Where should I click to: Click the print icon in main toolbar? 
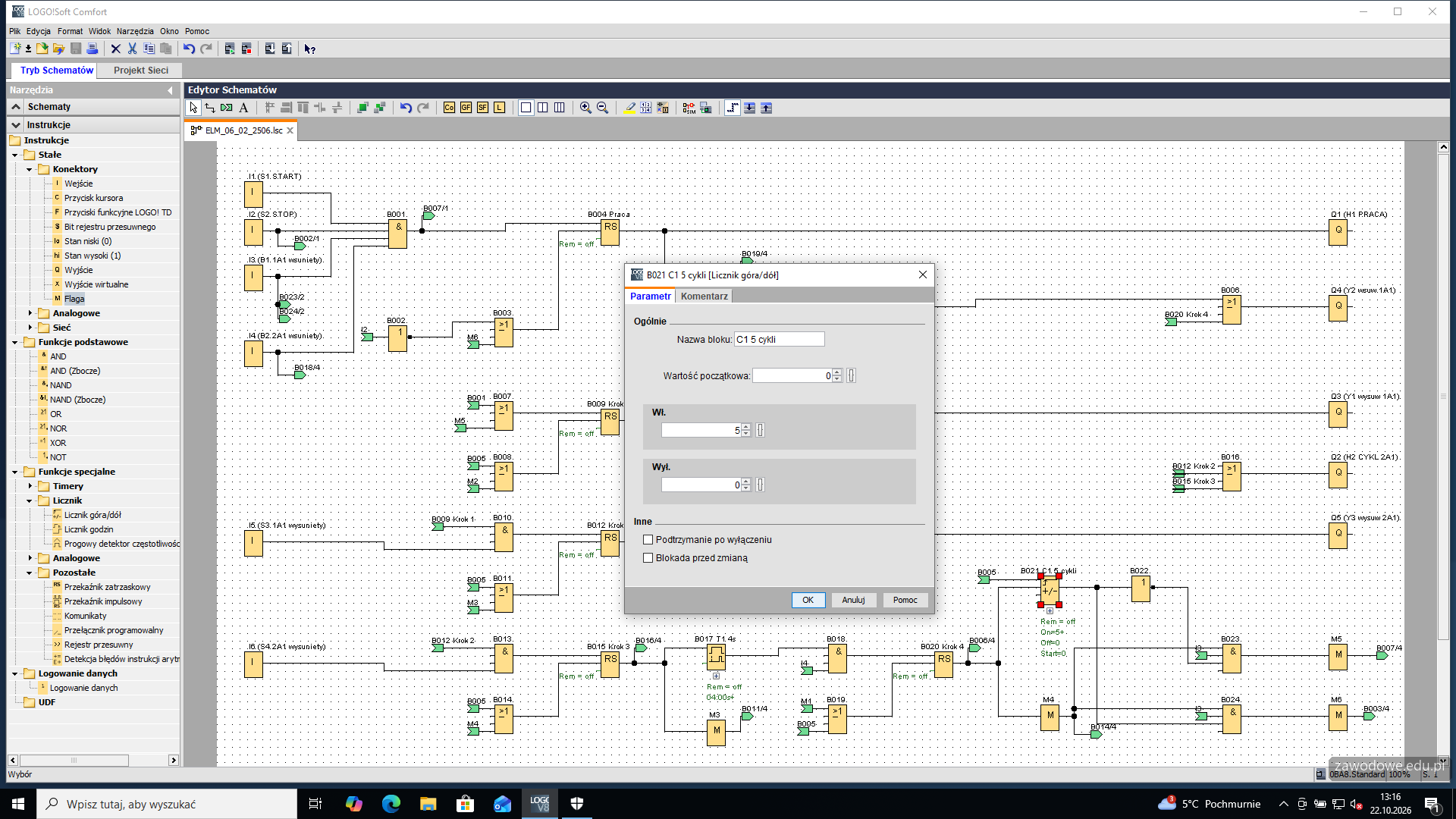(92, 49)
